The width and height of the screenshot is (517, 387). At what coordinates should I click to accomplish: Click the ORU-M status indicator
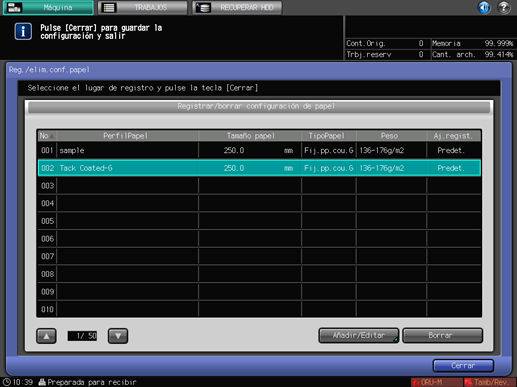[437, 382]
